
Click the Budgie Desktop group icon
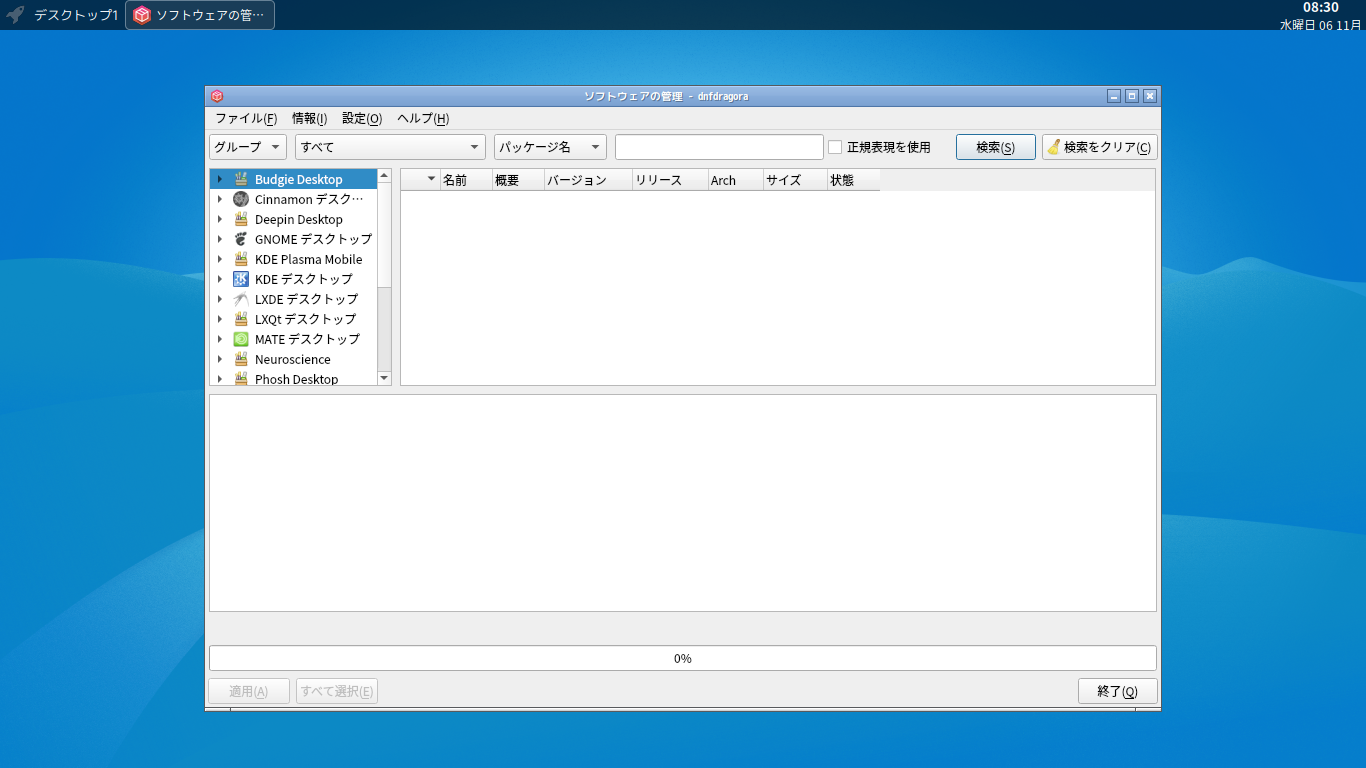click(x=241, y=179)
